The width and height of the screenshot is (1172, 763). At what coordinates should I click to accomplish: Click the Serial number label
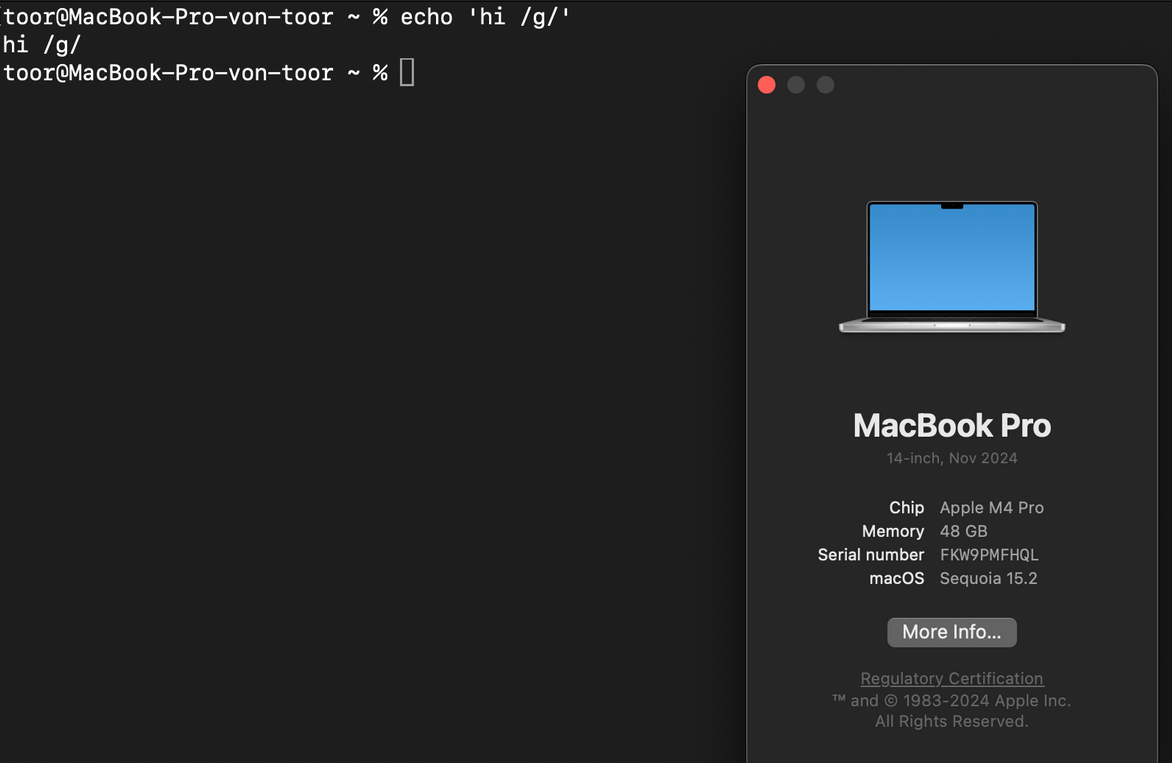[x=870, y=555]
